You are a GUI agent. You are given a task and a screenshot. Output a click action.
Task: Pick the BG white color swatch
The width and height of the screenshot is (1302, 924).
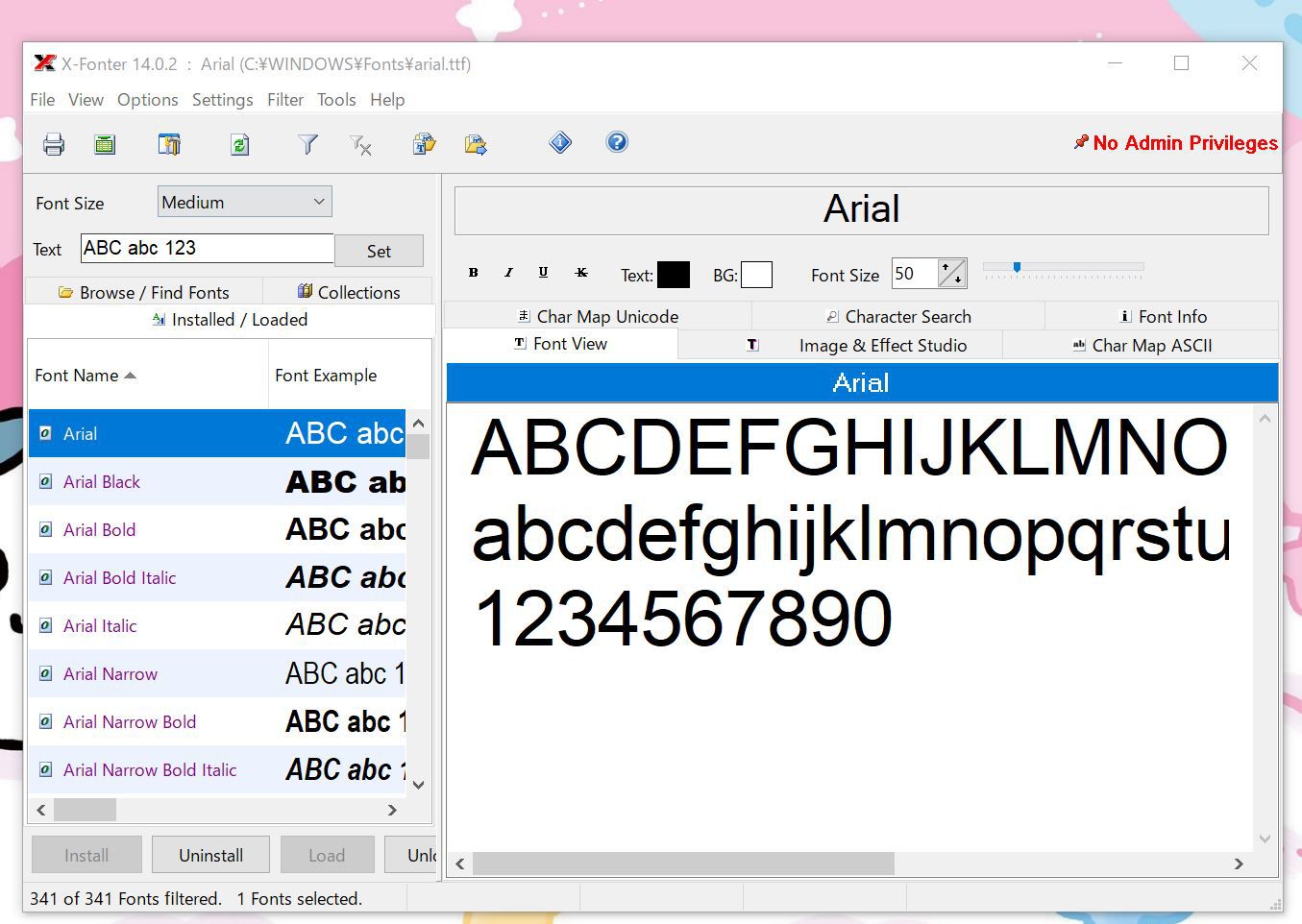point(756,275)
